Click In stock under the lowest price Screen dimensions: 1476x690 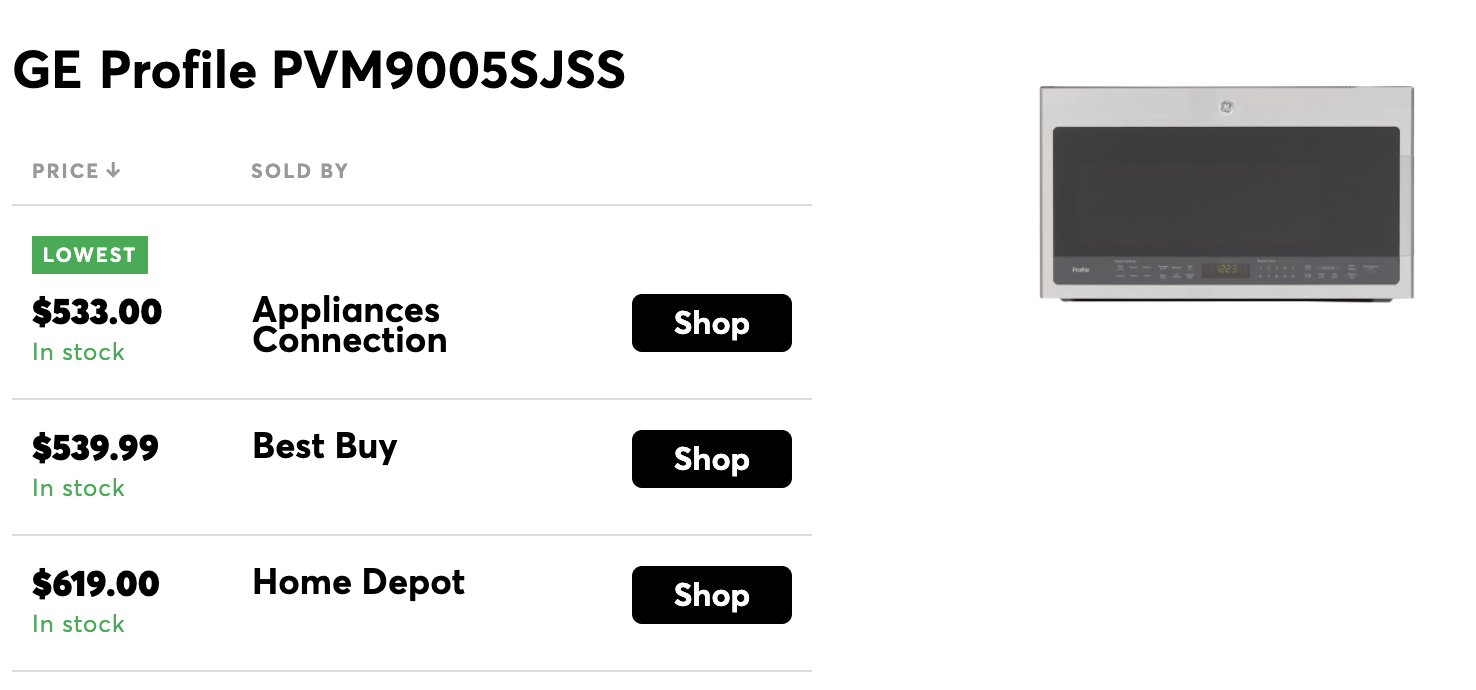pos(78,352)
